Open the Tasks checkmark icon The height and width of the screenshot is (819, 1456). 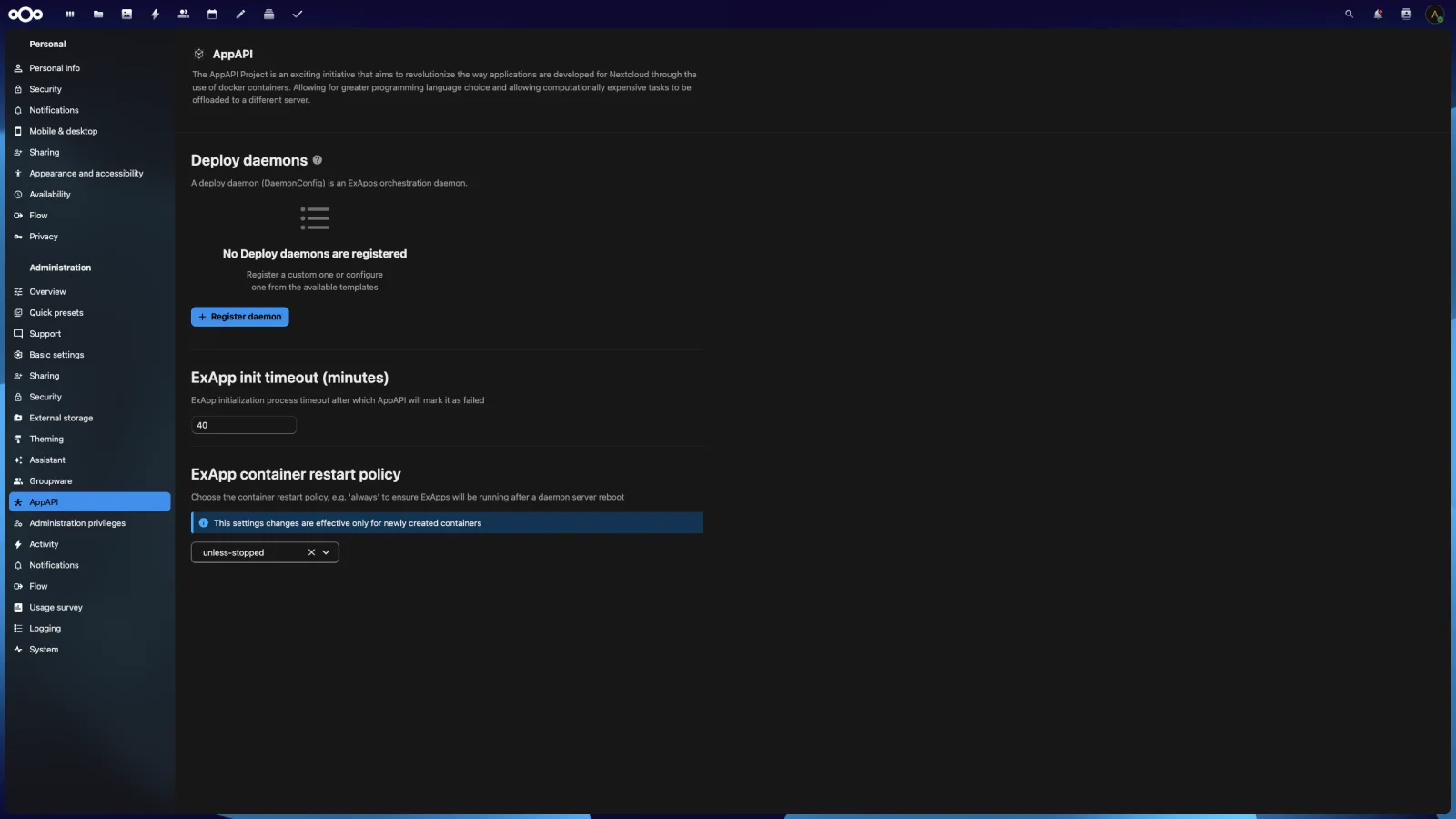pos(298,15)
